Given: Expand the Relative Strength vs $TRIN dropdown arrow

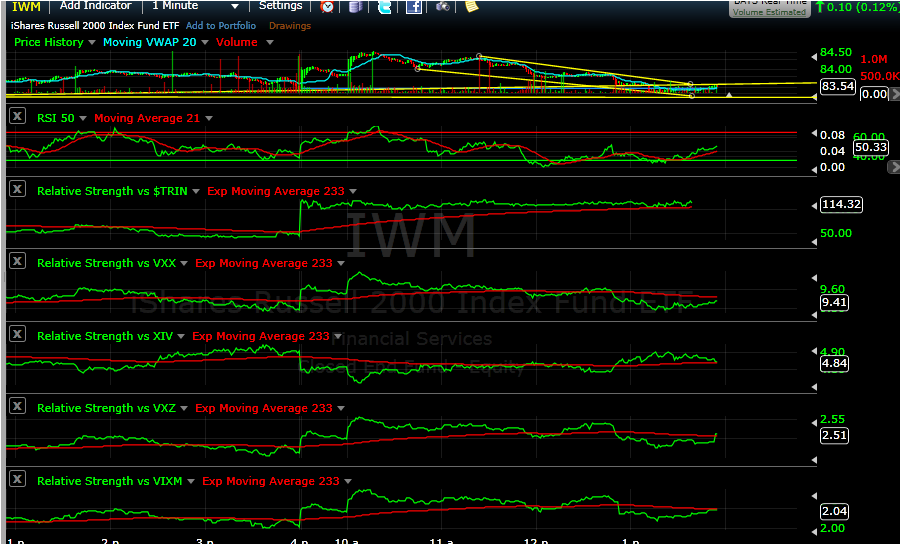Looking at the screenshot, I should (x=196, y=191).
